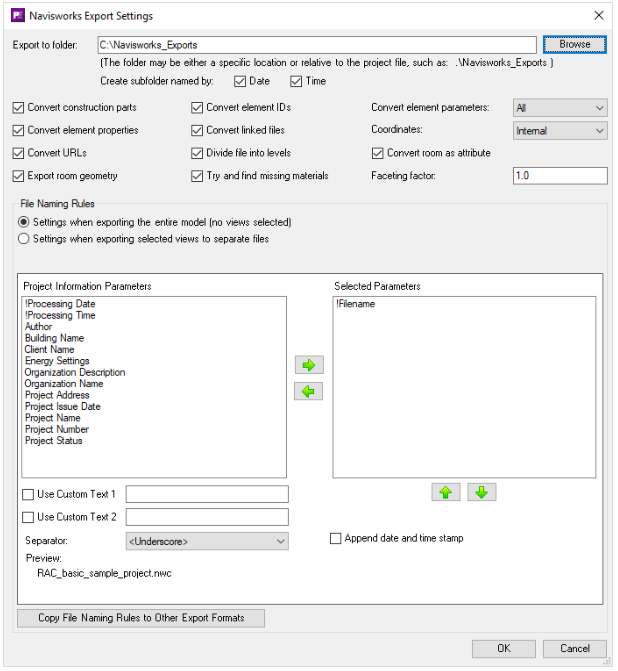Click the Navisworks Export Settings app icon
This screenshot has height=671, width=618.
click(x=18, y=16)
